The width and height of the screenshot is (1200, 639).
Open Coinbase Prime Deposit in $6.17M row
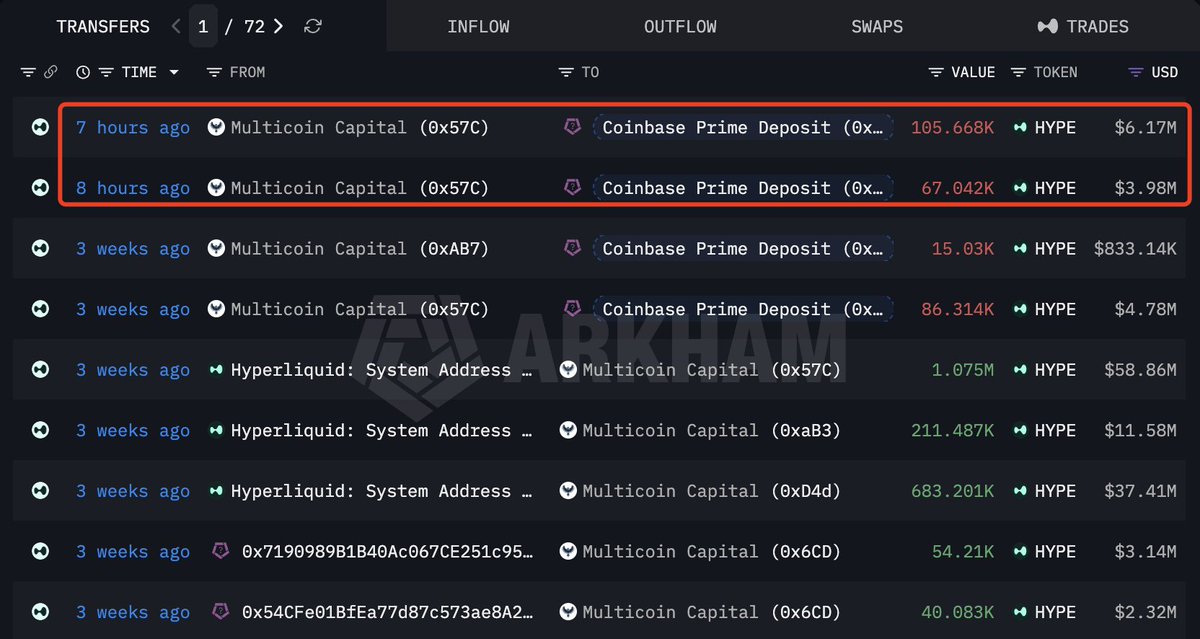point(743,127)
